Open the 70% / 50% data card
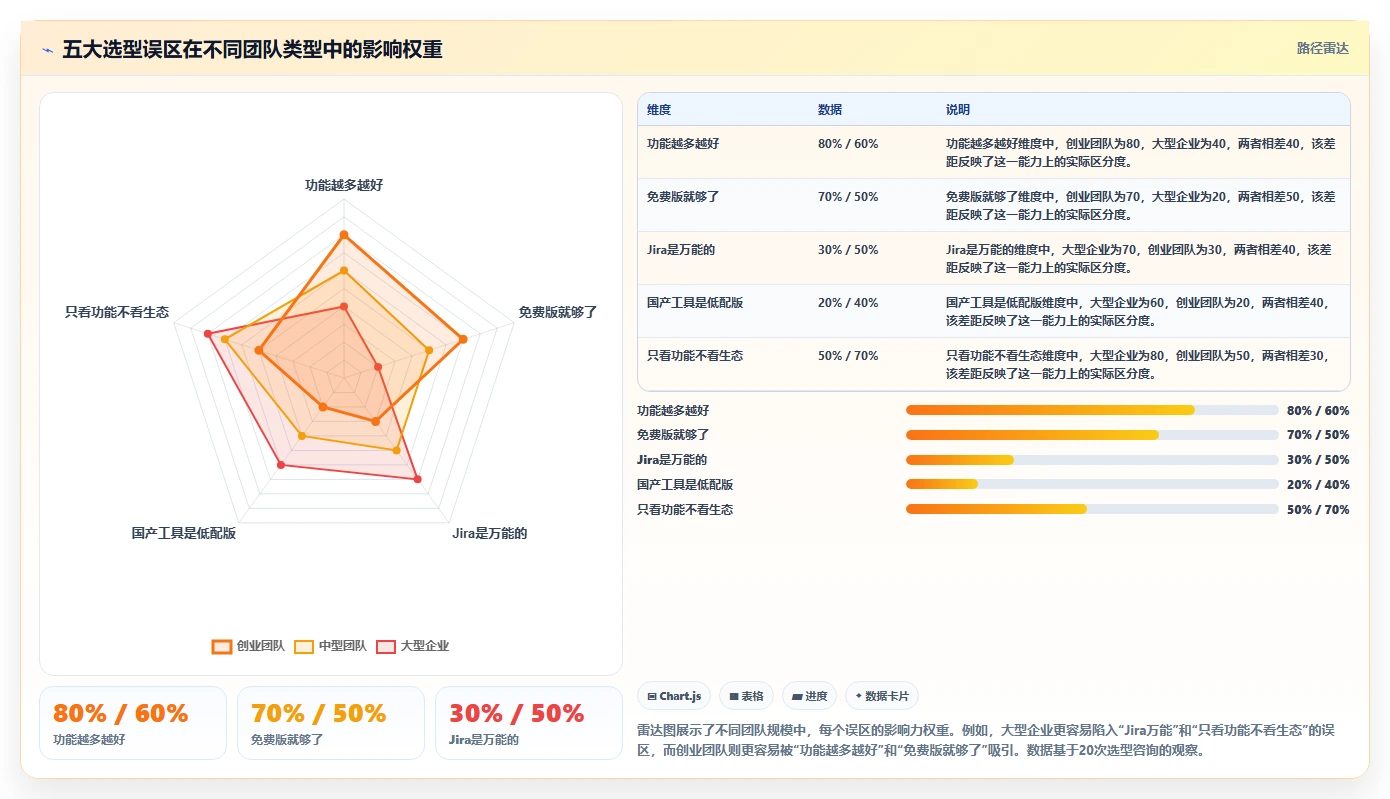 pyautogui.click(x=331, y=723)
